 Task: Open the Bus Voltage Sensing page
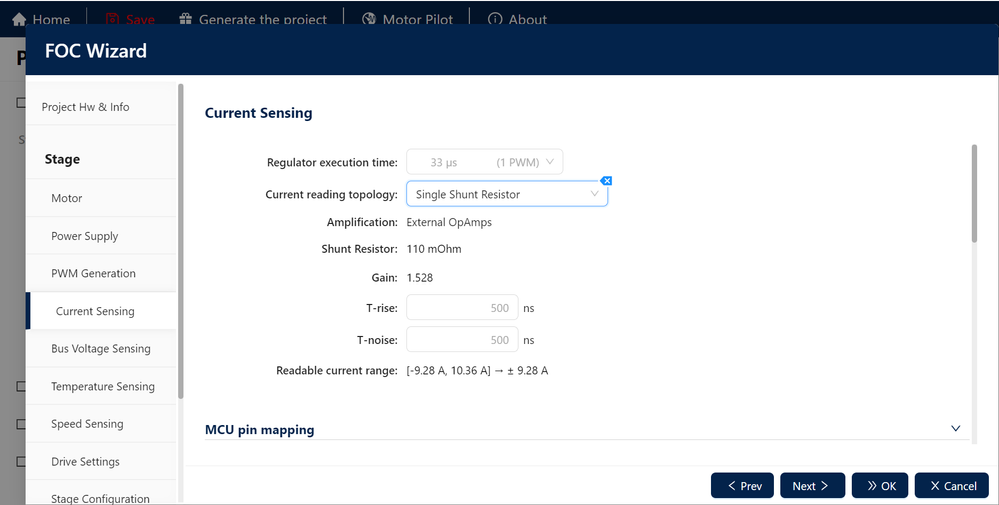click(x=101, y=348)
